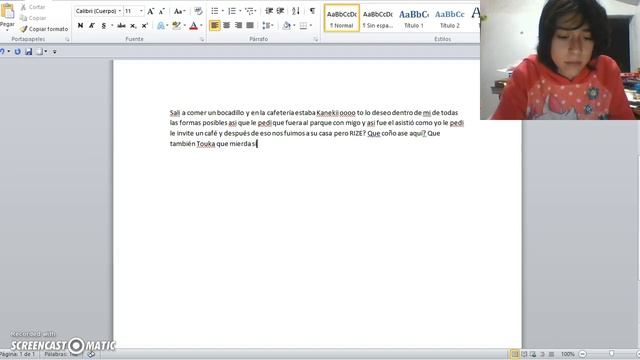Click the misspelled word Kanekii in document

click(x=328, y=113)
